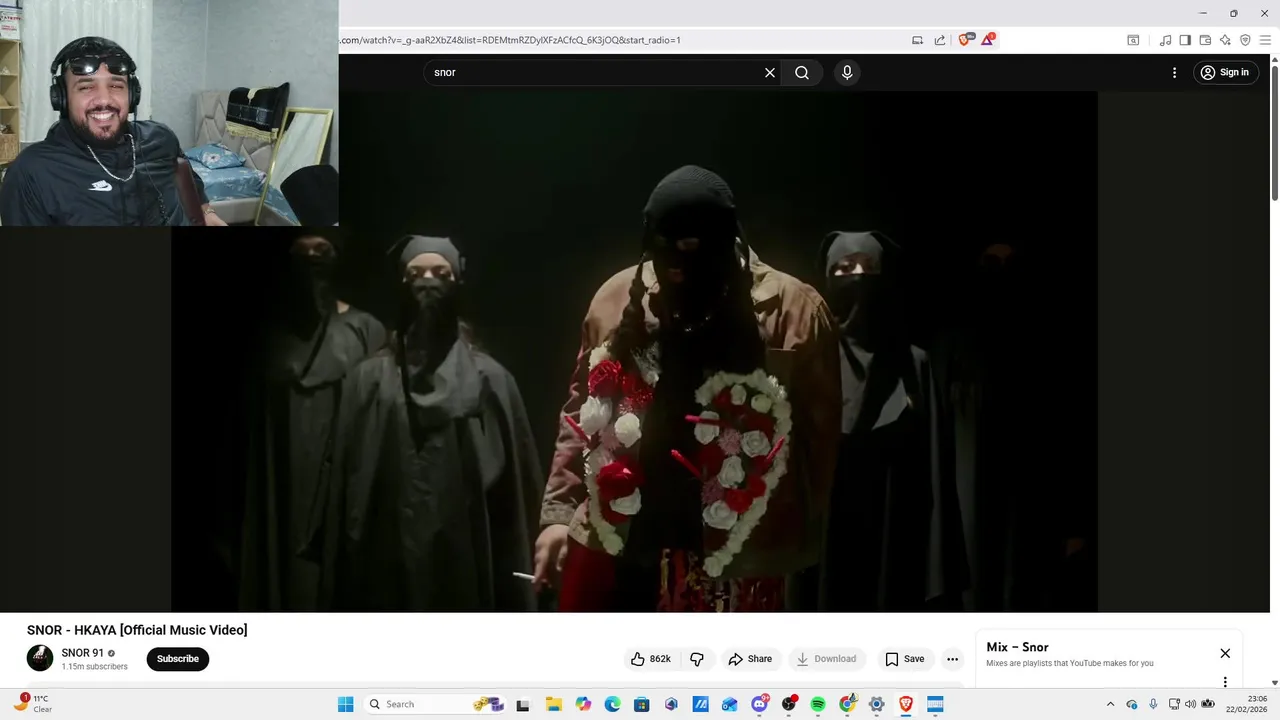Screen dimensions: 1280x720
Task: Dislike the video with thumbs down
Action: point(697,659)
